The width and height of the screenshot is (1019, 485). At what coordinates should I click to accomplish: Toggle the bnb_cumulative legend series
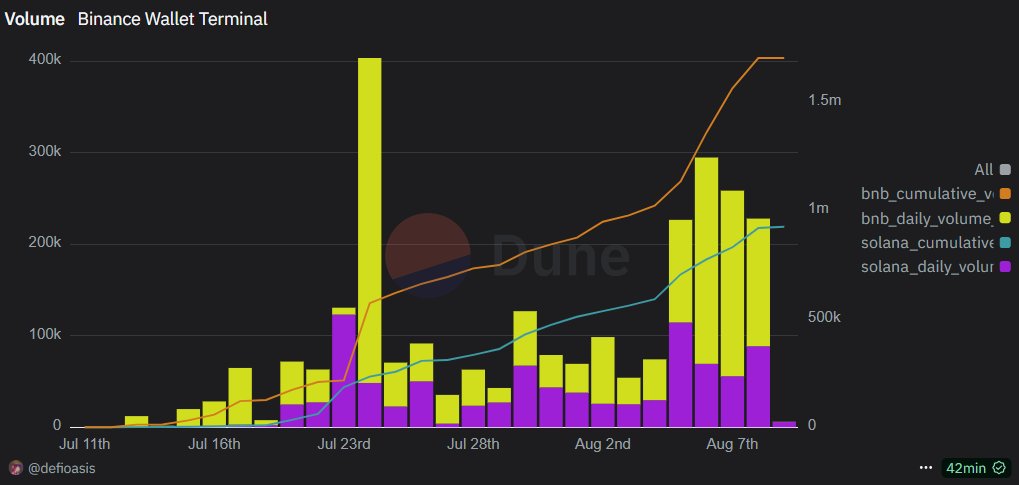(936, 194)
